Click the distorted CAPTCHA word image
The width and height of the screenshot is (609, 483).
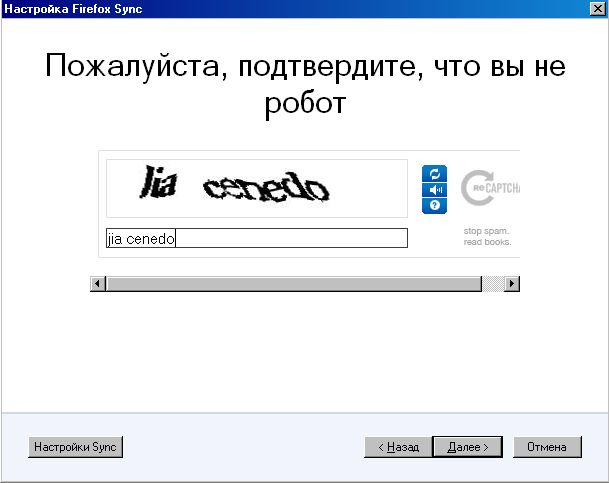pos(257,188)
